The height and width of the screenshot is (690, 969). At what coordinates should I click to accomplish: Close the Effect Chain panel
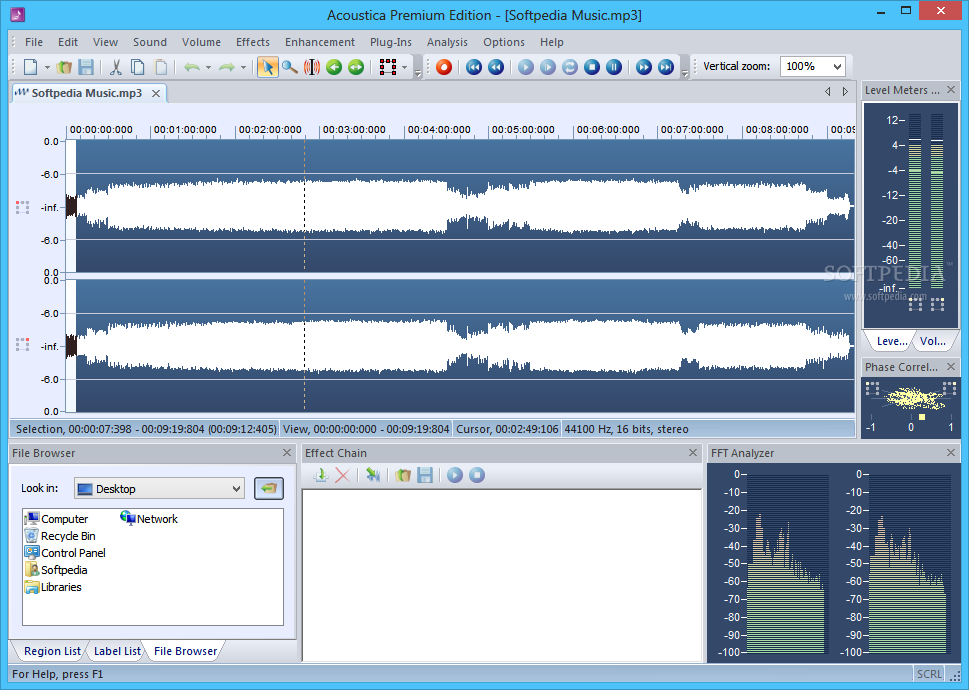point(693,453)
